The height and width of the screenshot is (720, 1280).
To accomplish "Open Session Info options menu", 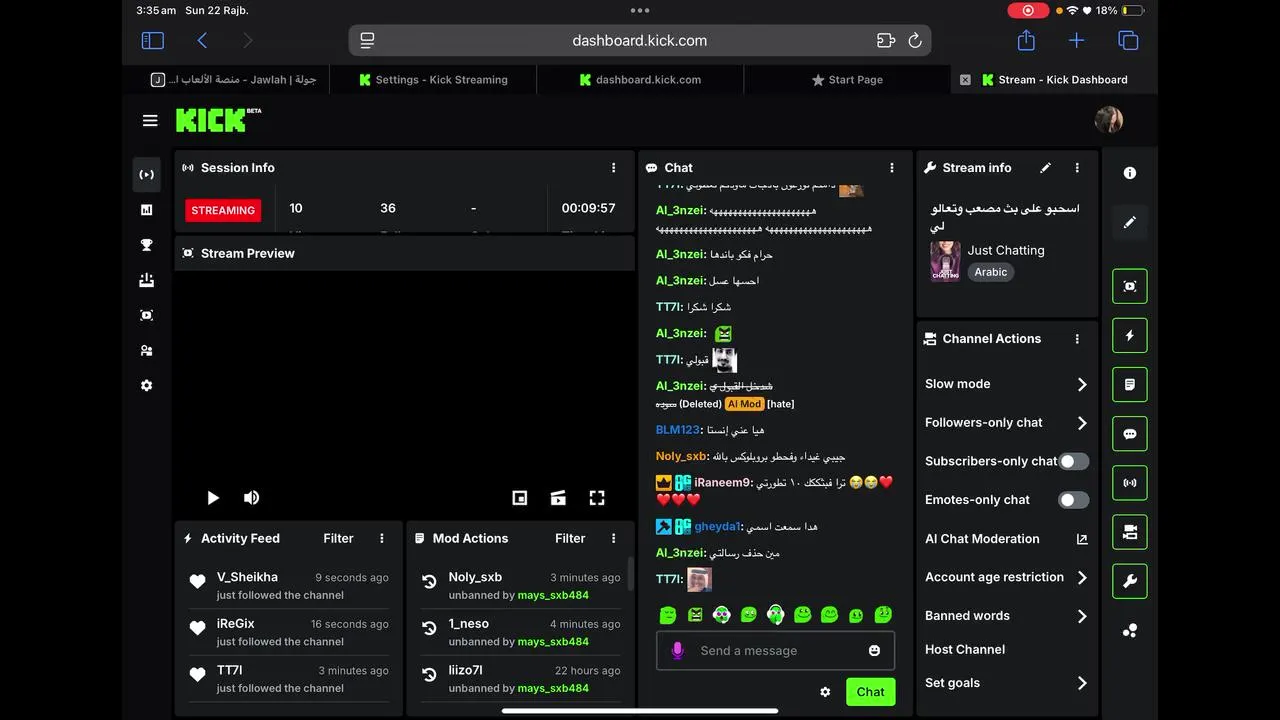I will [614, 168].
